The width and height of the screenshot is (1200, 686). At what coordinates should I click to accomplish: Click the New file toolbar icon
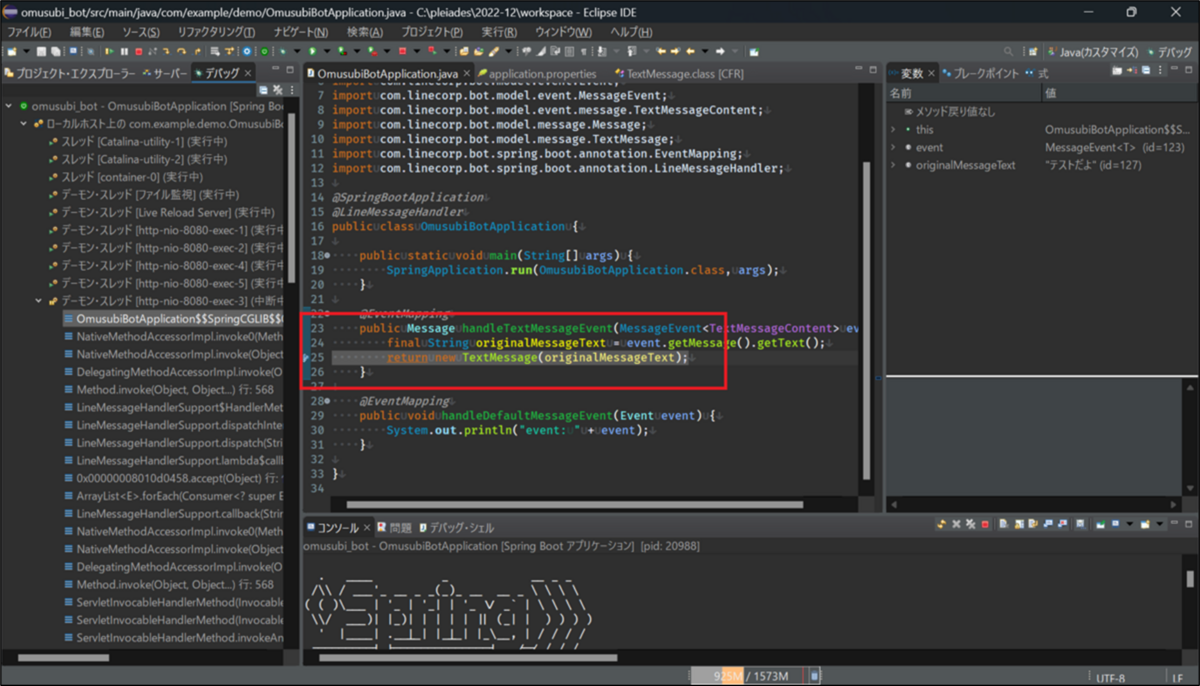pyautogui.click(x=11, y=50)
